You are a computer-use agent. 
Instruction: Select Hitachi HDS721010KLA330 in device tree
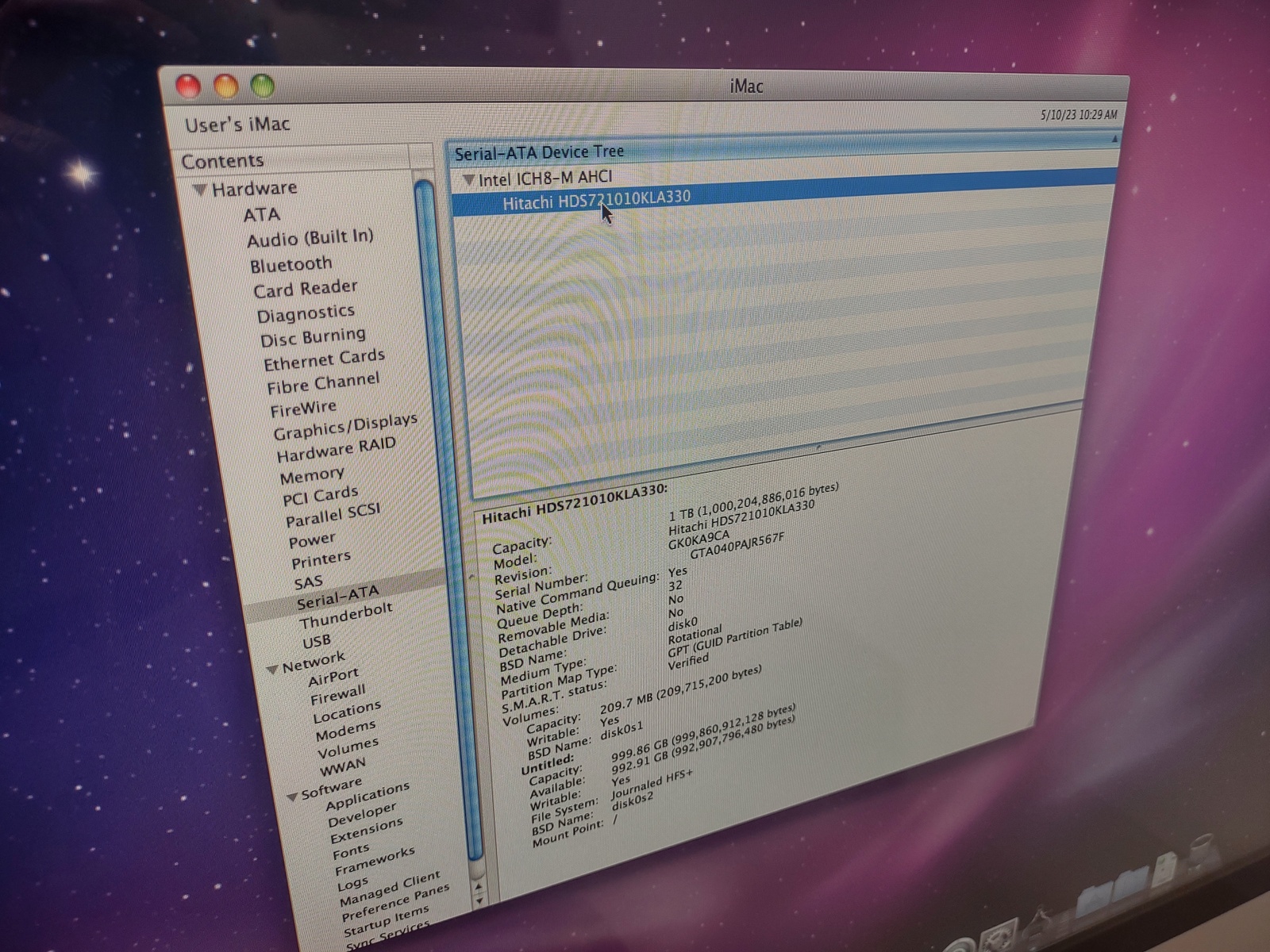click(x=596, y=200)
